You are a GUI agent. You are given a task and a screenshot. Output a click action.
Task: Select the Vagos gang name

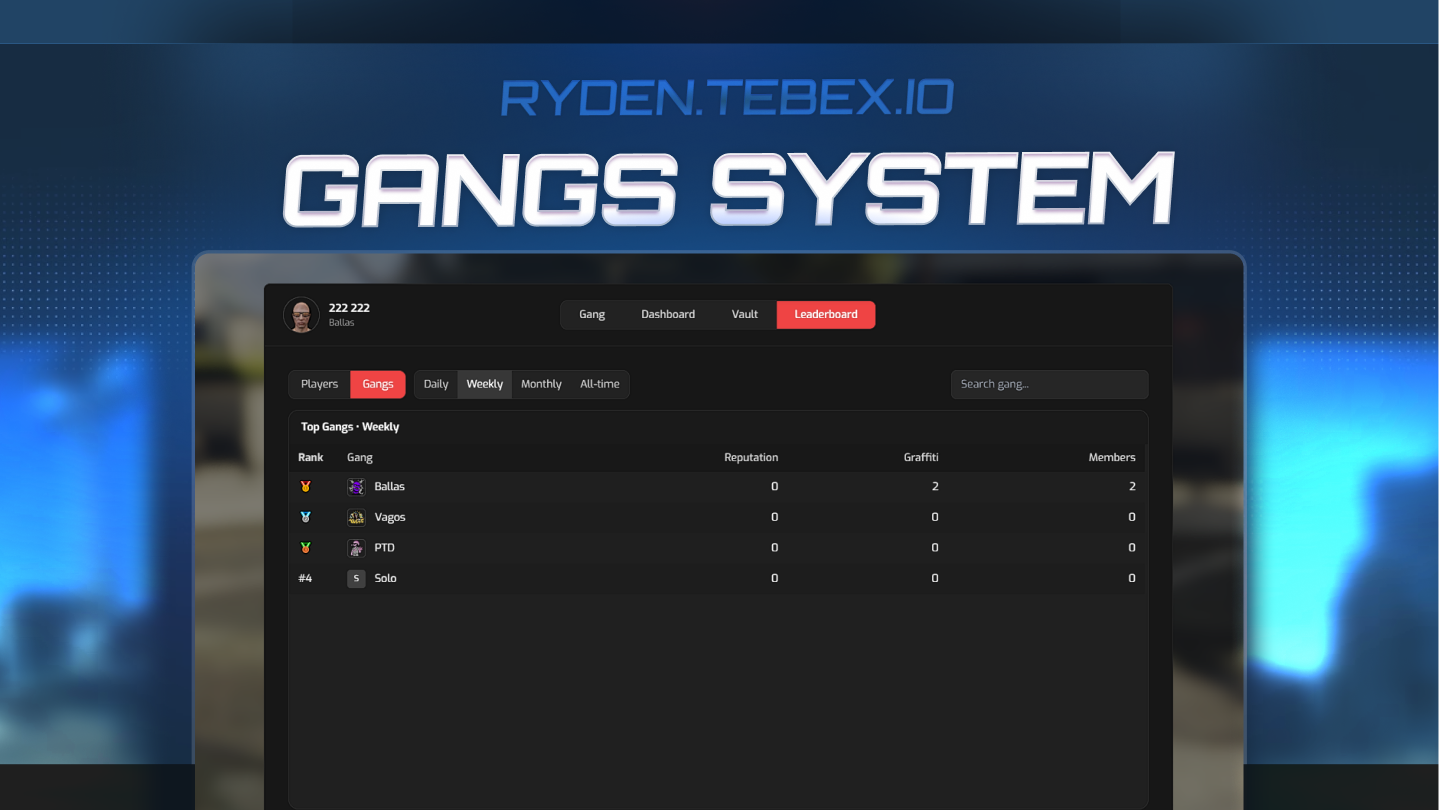pos(390,517)
